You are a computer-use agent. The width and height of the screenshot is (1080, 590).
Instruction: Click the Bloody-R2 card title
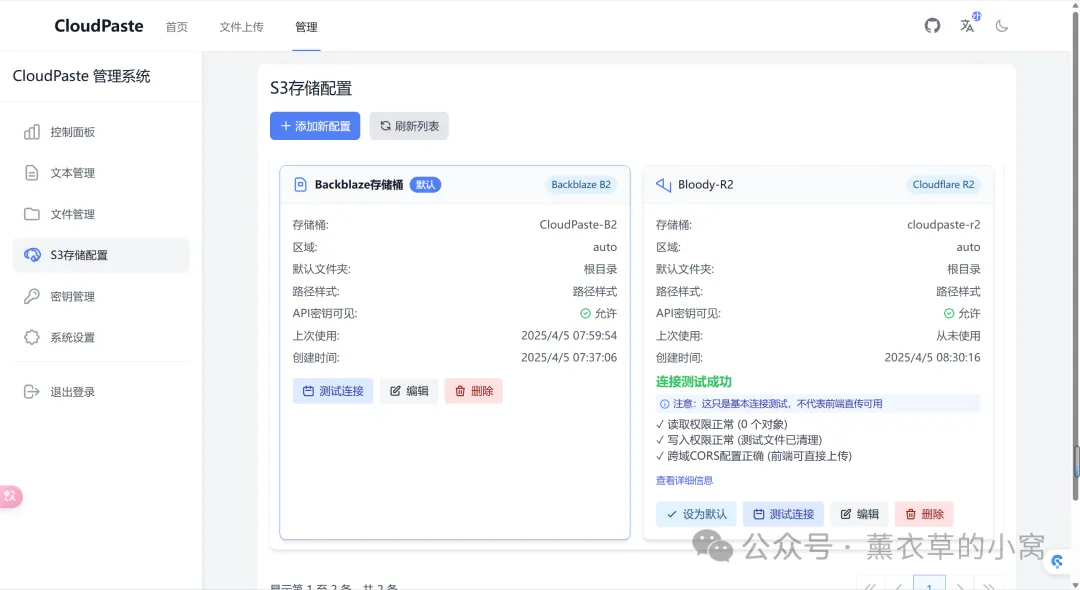pos(705,185)
